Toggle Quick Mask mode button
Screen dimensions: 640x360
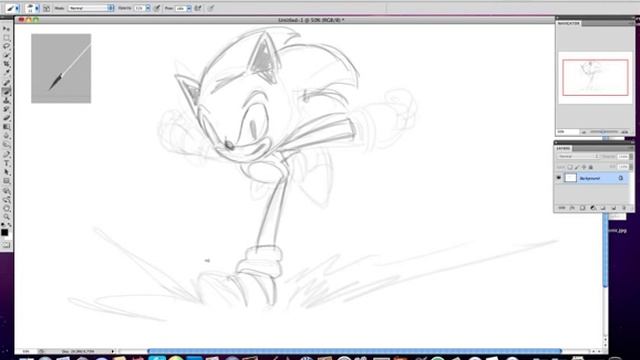pyautogui.click(x=6, y=245)
